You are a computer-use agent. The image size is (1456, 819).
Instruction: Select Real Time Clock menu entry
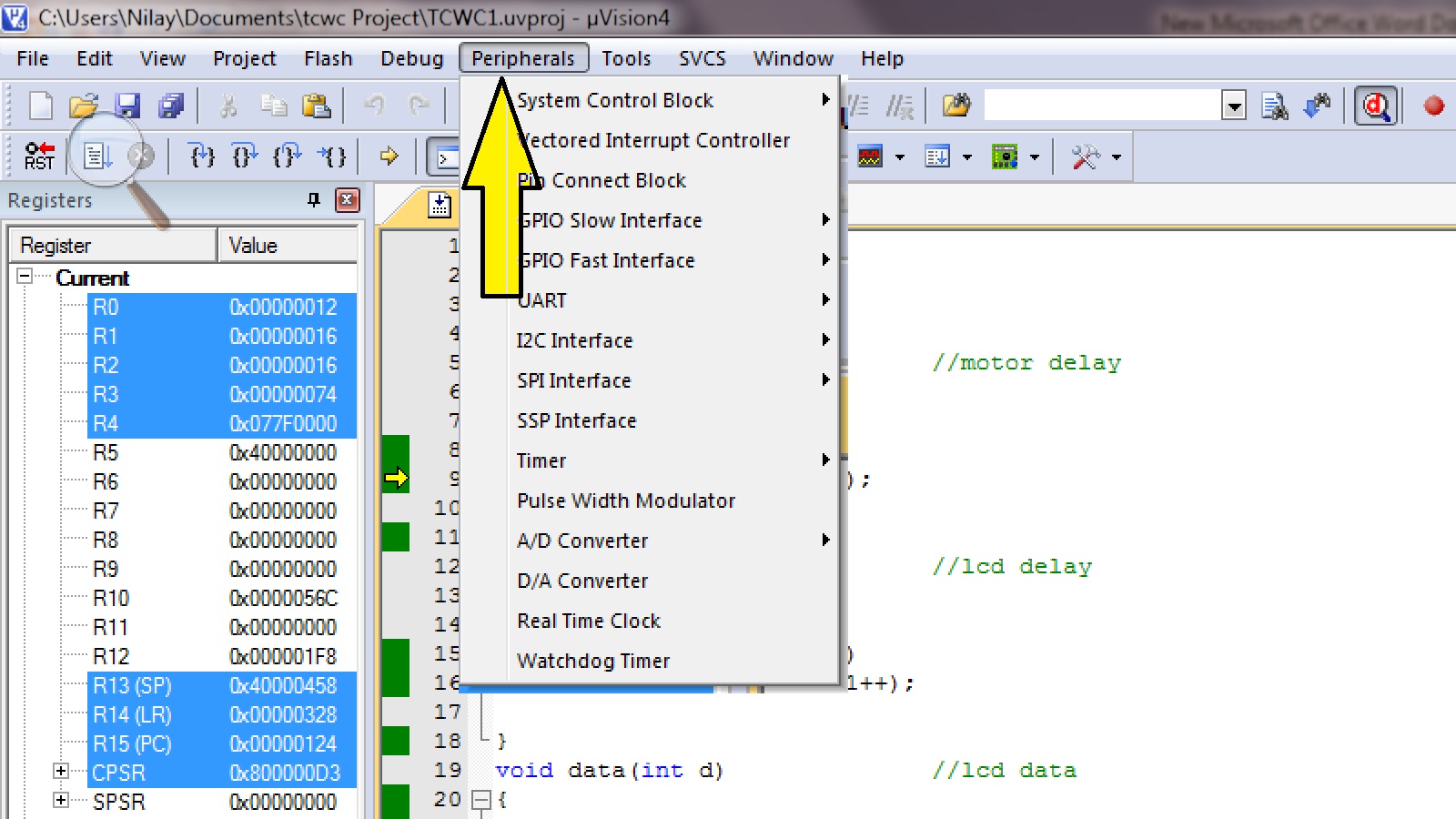[650, 621]
